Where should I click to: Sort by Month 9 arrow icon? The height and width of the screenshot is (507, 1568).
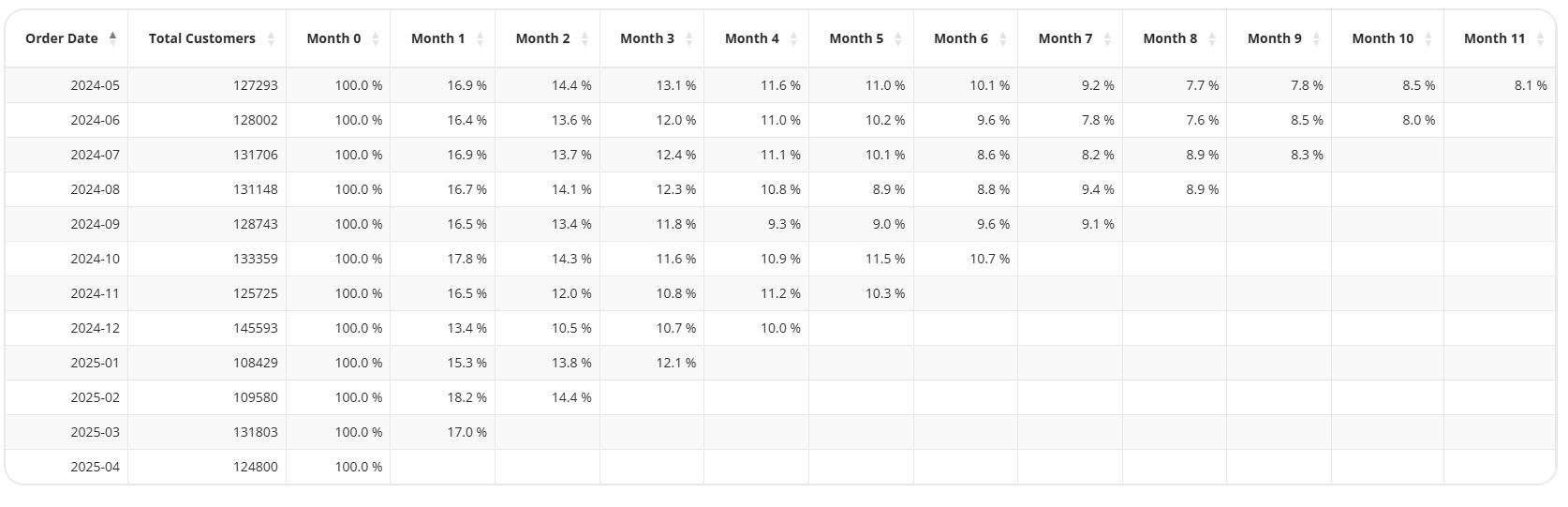pos(1316,38)
